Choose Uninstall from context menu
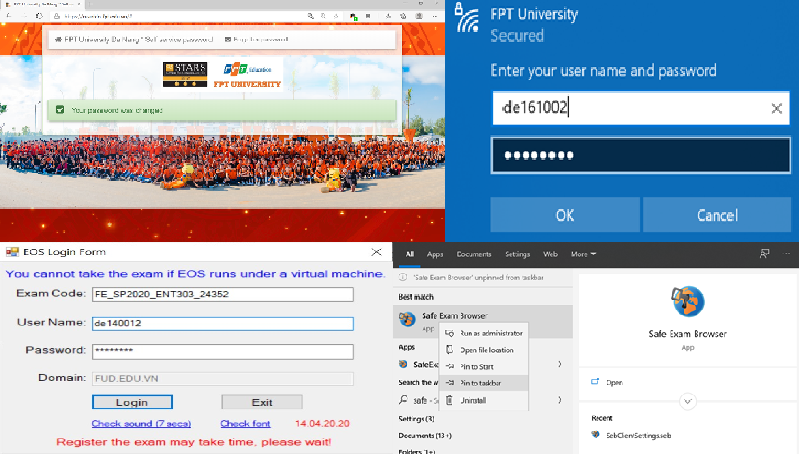Viewport: 799px width, 458px height. 484,400
